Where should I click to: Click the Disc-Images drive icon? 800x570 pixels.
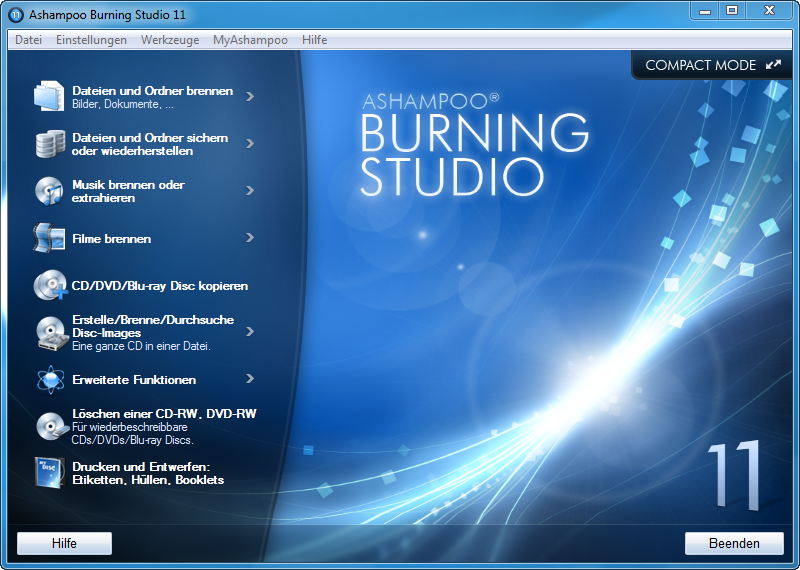[49, 332]
